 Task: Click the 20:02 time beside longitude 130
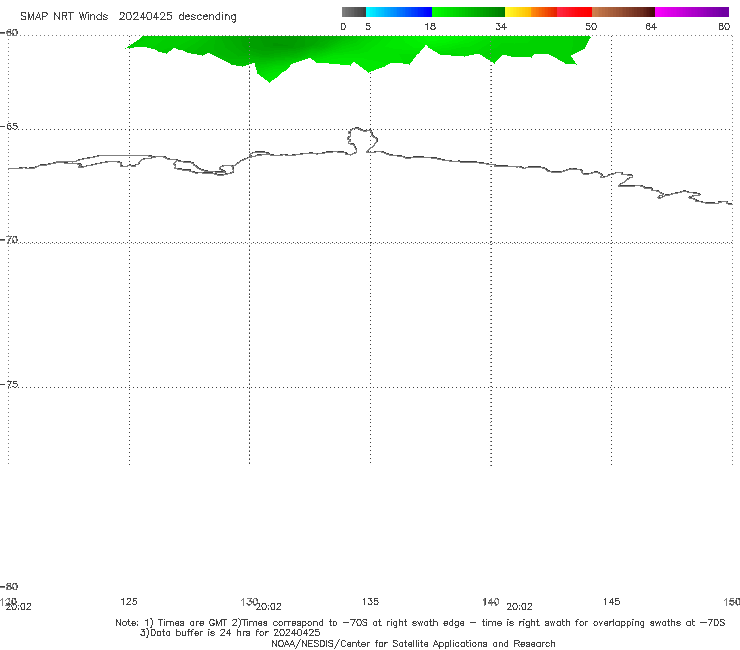coord(269,607)
